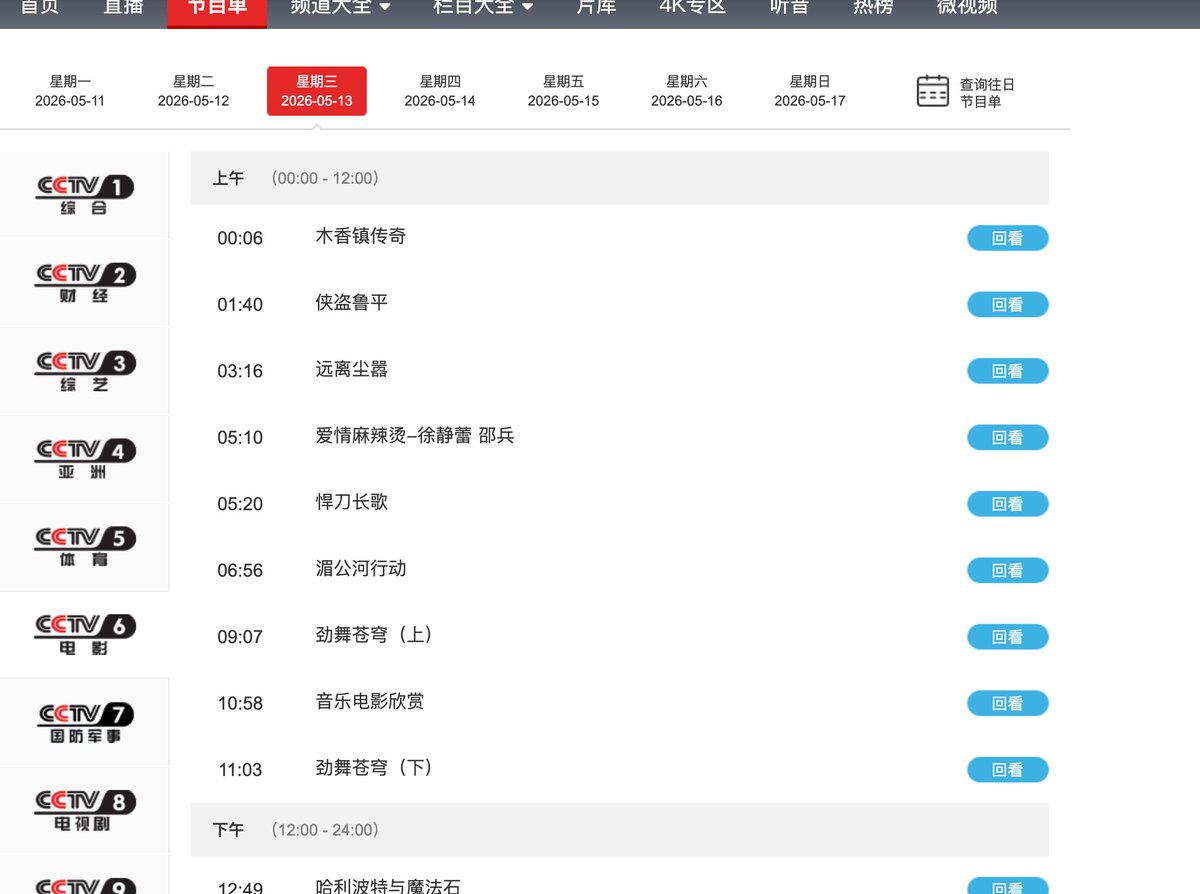The height and width of the screenshot is (894, 1200).
Task: Click the program title 悍刀长歌
Action: 351,502
